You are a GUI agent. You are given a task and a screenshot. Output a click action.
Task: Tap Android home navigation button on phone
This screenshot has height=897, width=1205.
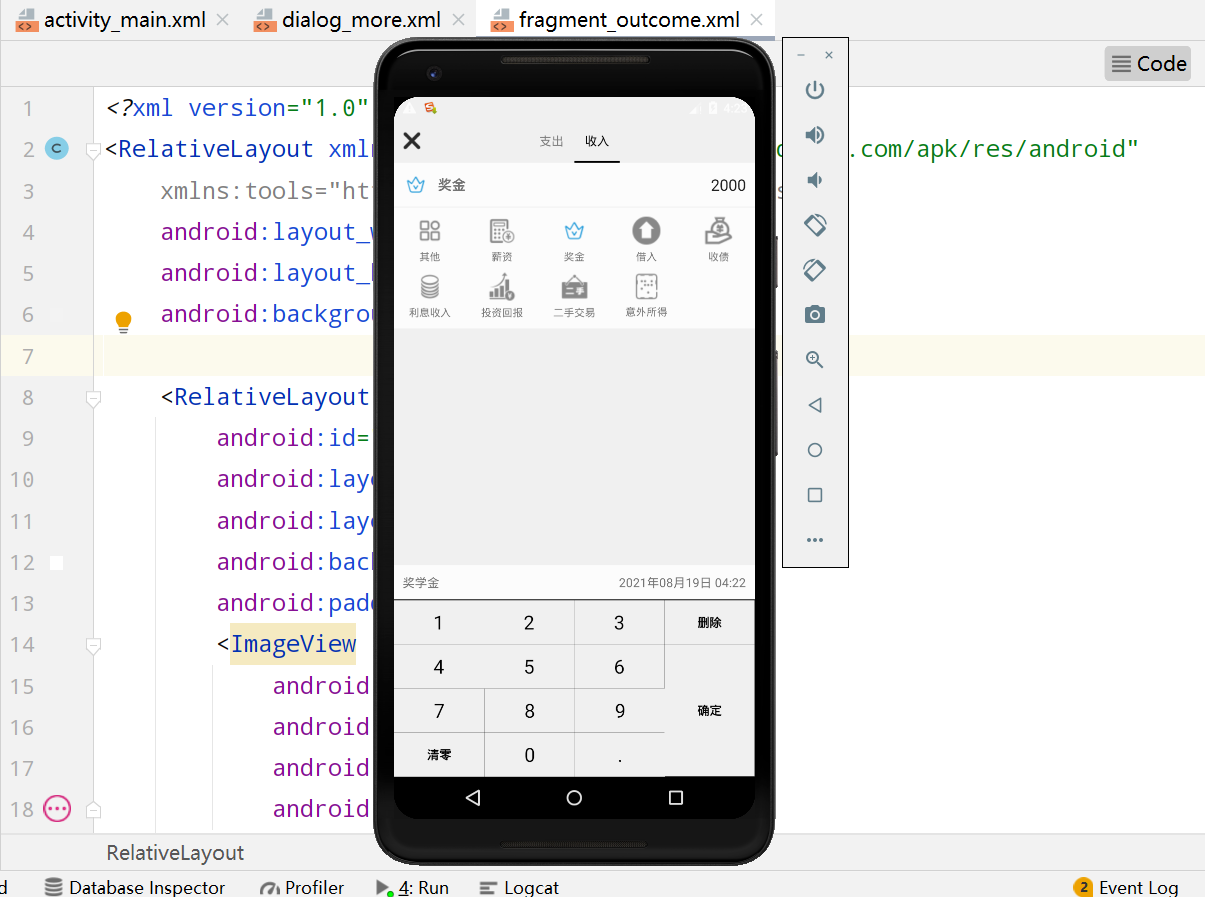pos(574,798)
